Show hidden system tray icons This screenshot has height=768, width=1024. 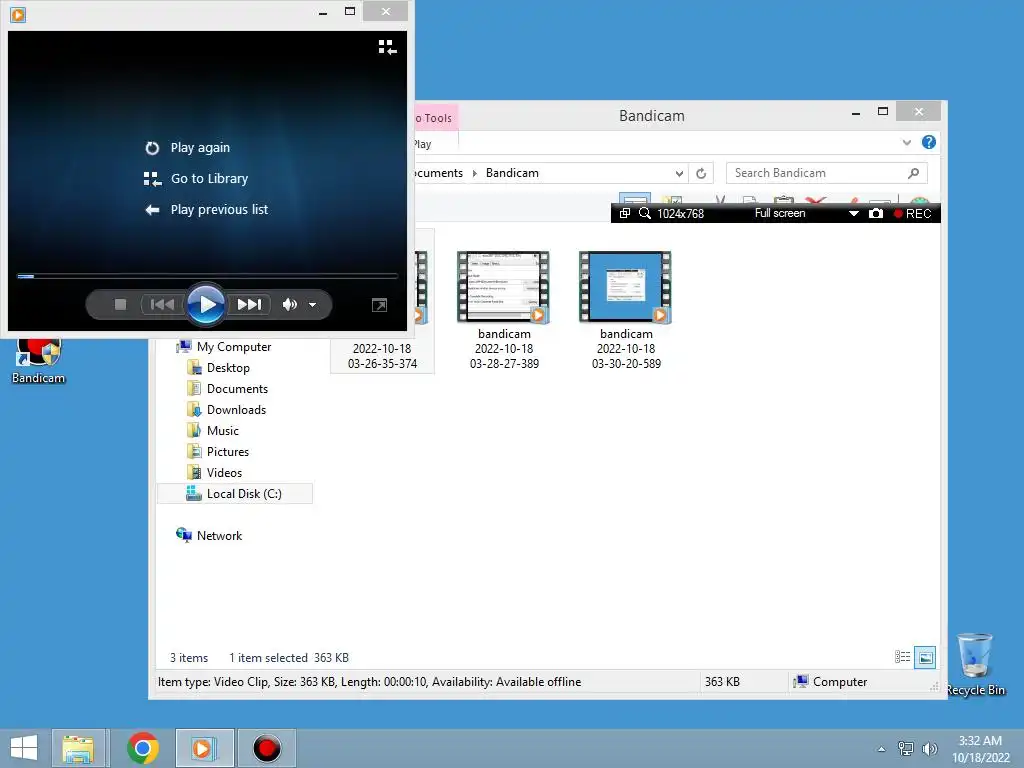[x=882, y=749]
